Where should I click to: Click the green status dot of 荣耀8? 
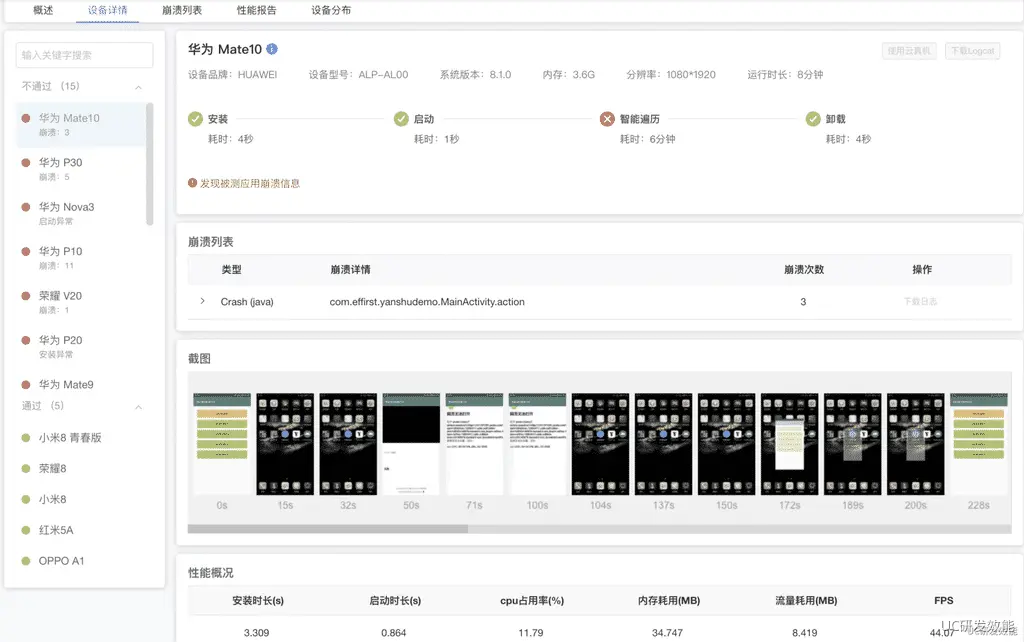(x=26, y=468)
